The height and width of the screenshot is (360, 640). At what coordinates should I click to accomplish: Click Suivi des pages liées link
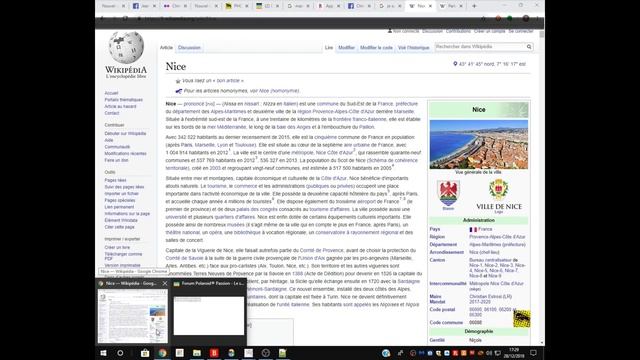(x=124, y=187)
